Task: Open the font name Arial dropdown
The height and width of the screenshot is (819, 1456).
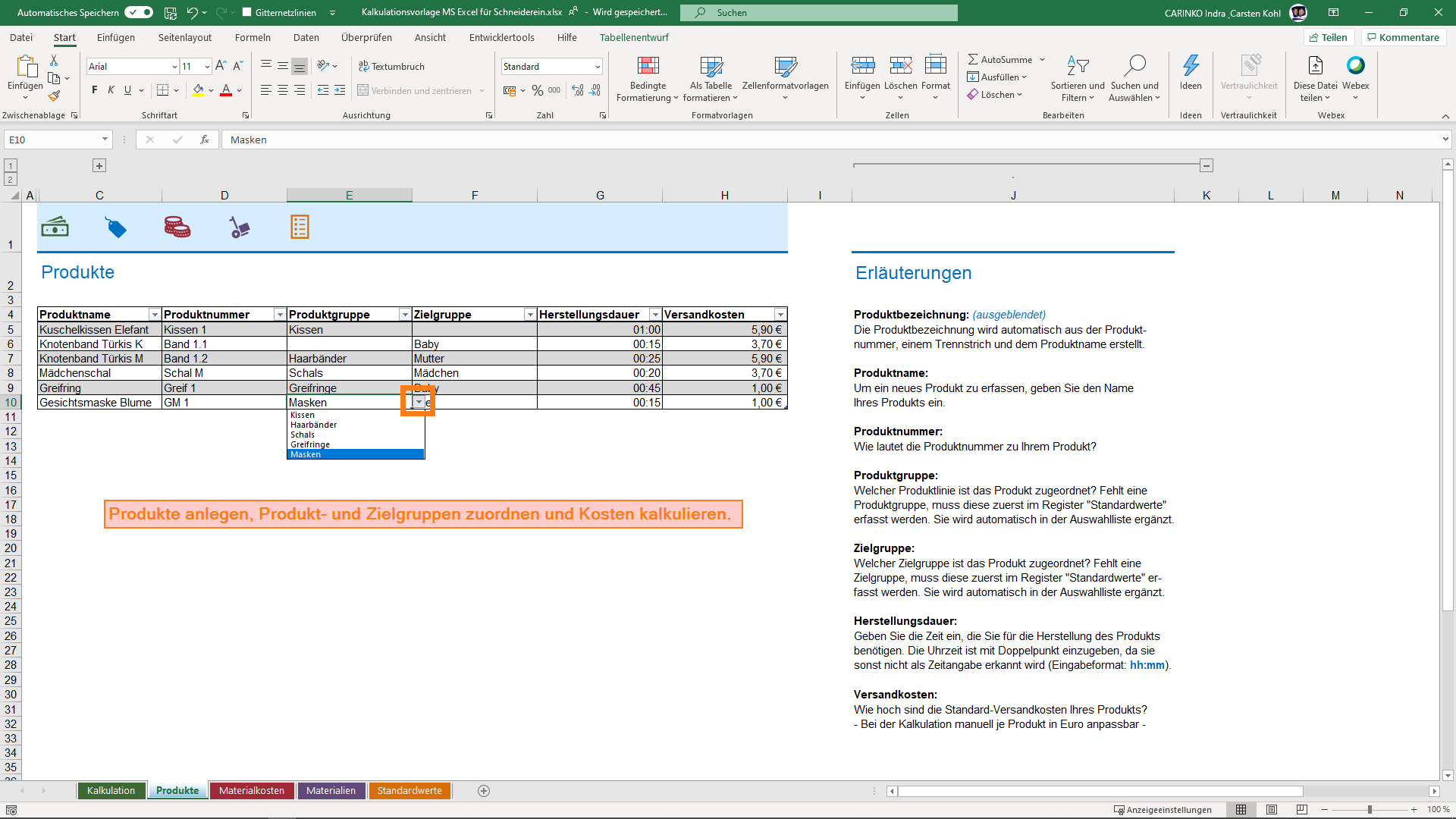Action: point(174,67)
